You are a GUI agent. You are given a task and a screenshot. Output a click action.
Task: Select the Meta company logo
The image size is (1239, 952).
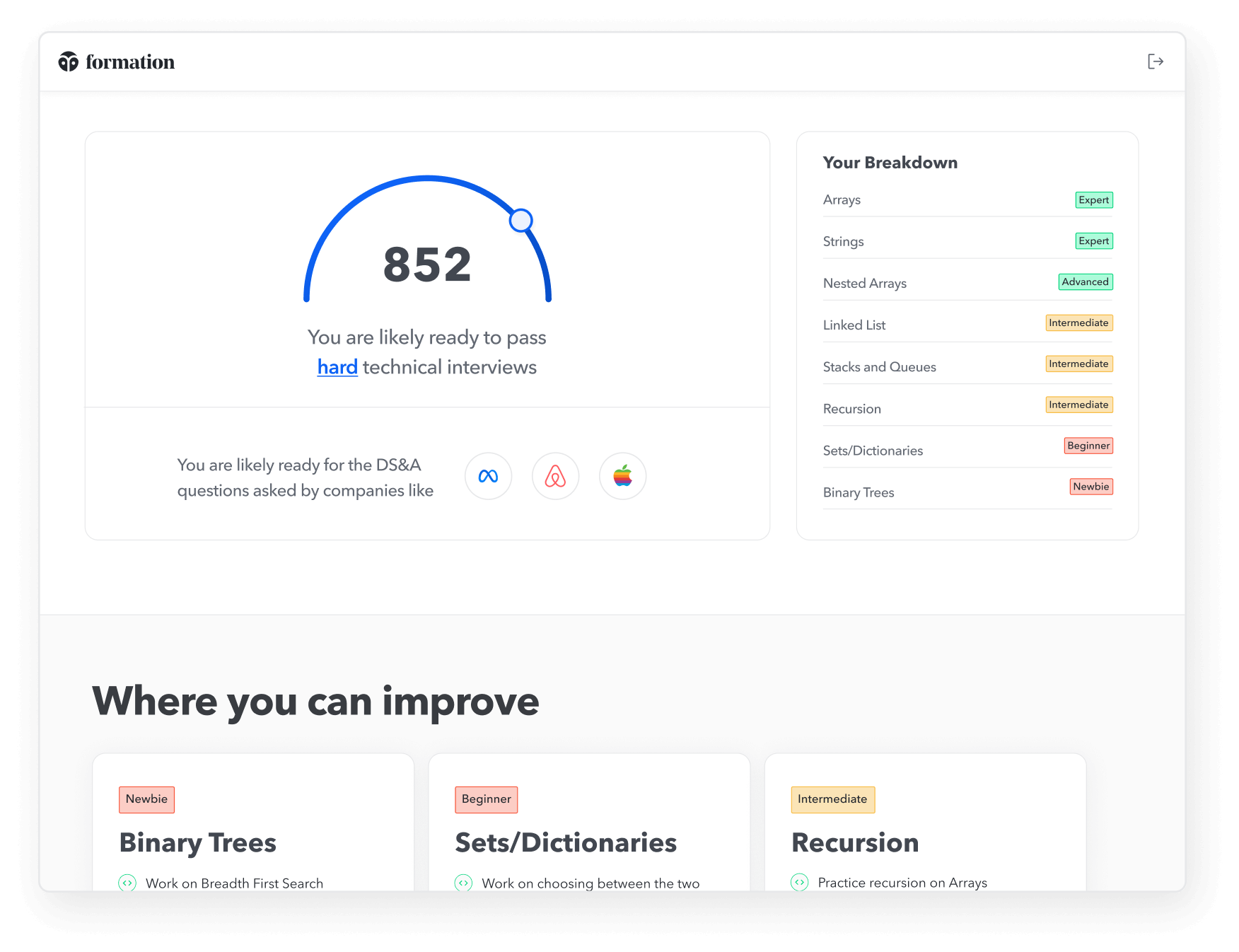488,476
